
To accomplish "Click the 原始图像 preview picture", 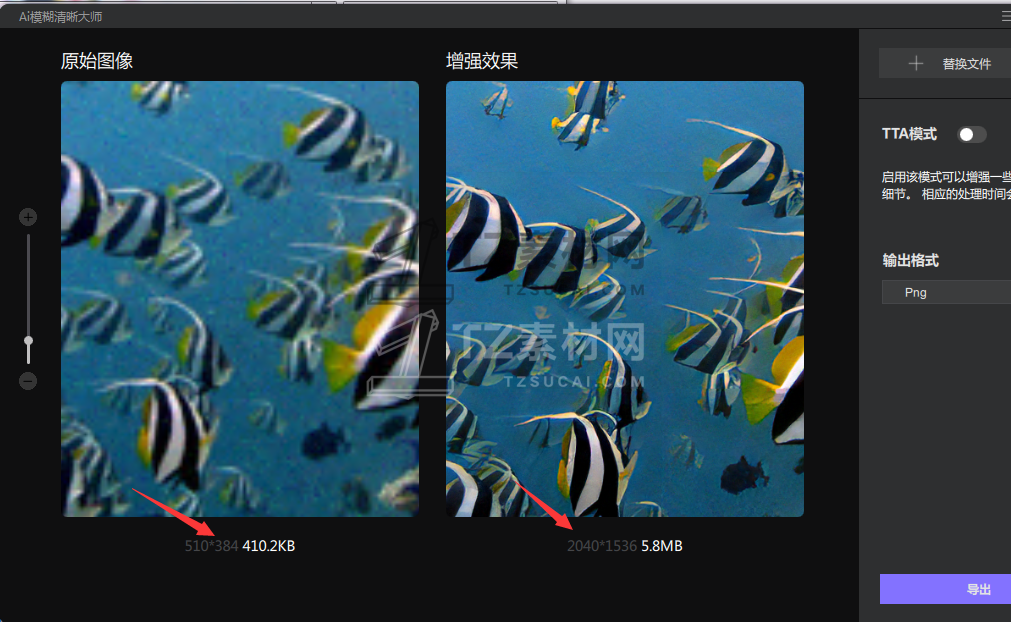I will [240, 299].
